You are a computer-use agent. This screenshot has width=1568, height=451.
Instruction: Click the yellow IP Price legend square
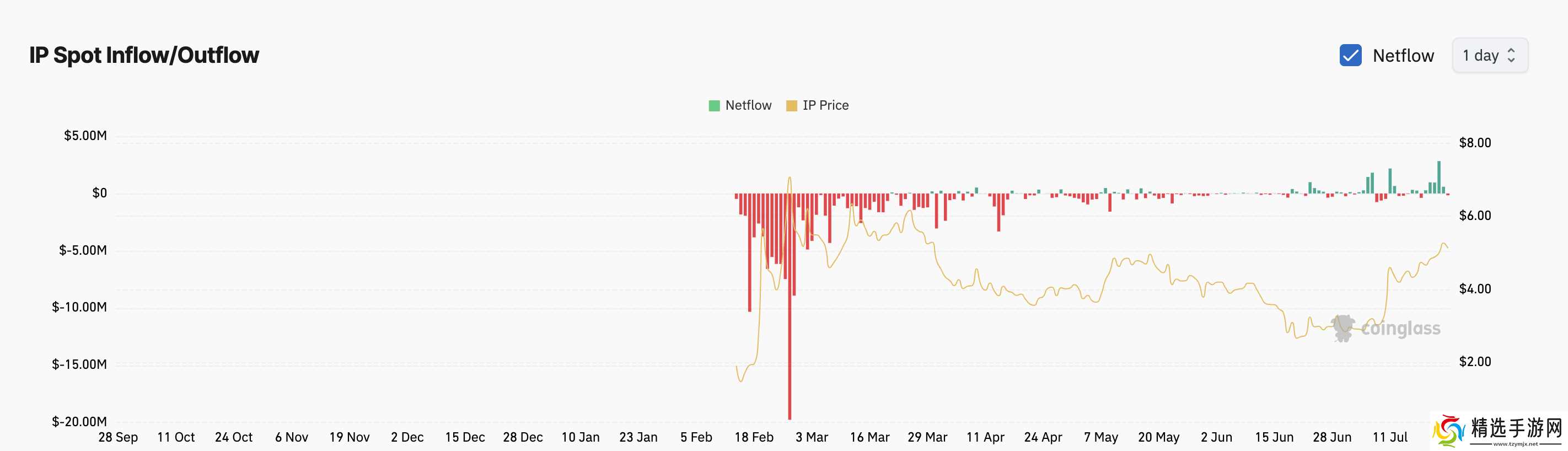(x=791, y=105)
